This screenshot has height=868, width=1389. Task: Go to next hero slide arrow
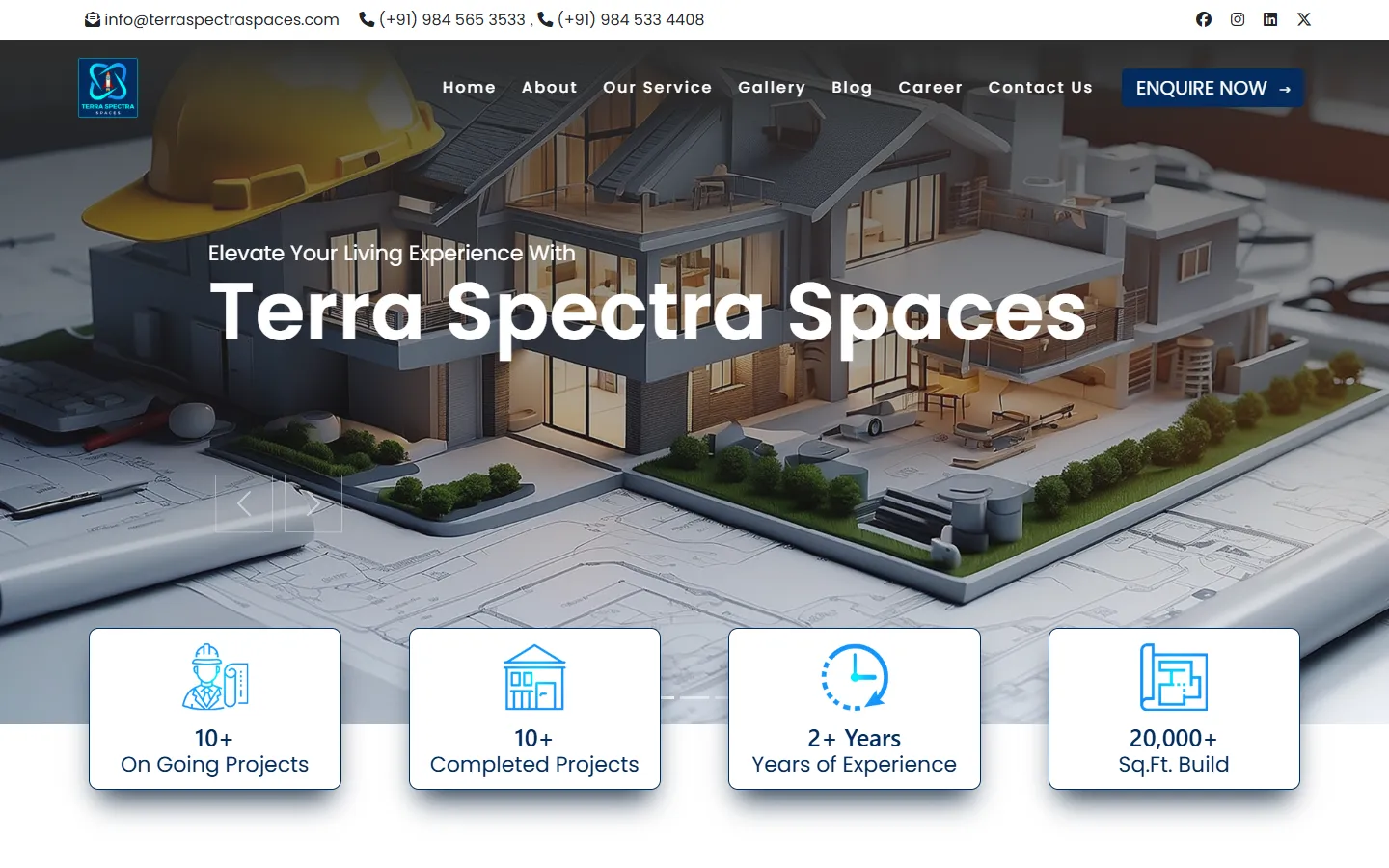point(313,503)
